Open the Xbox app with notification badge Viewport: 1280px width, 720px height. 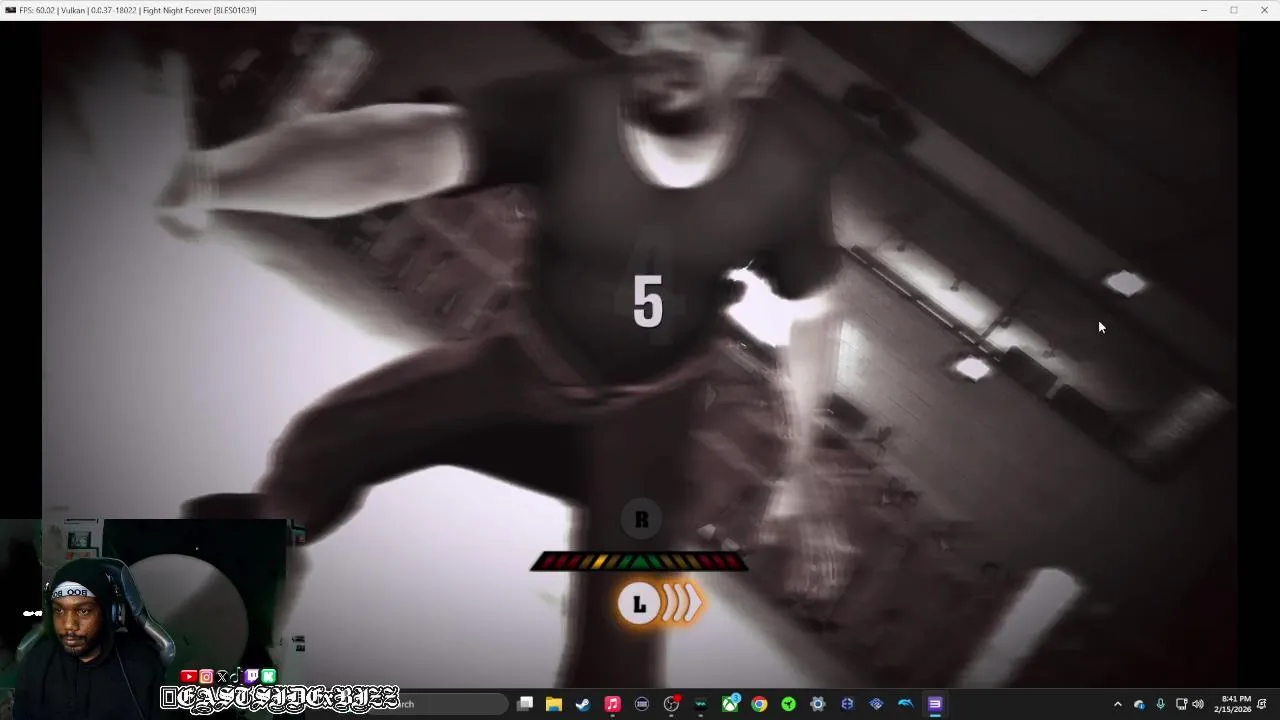[731, 704]
